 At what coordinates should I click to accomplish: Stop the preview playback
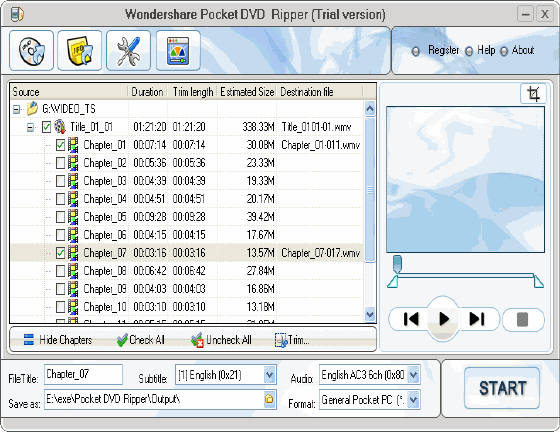(523, 319)
